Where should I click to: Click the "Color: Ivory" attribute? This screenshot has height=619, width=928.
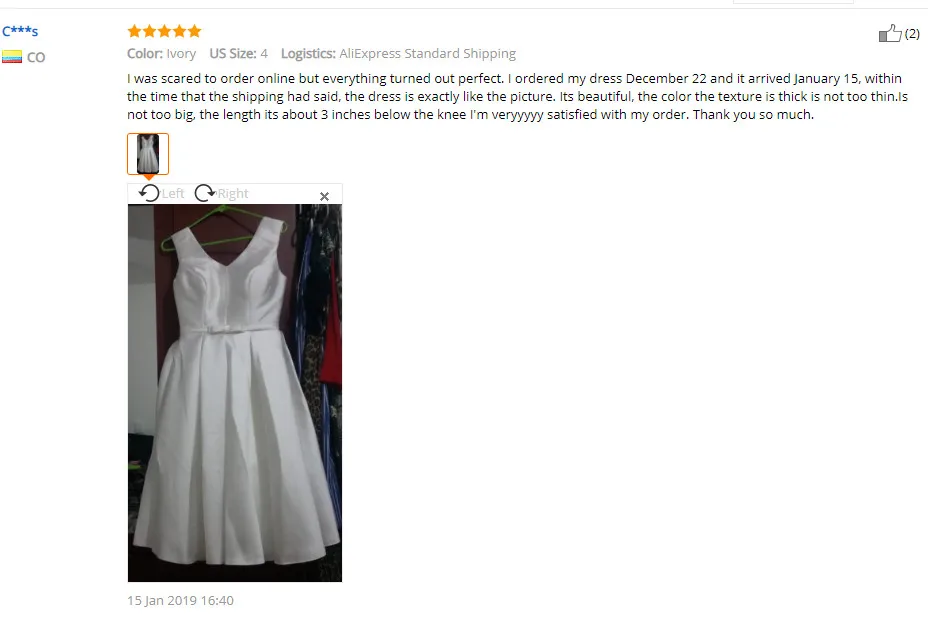pos(162,53)
